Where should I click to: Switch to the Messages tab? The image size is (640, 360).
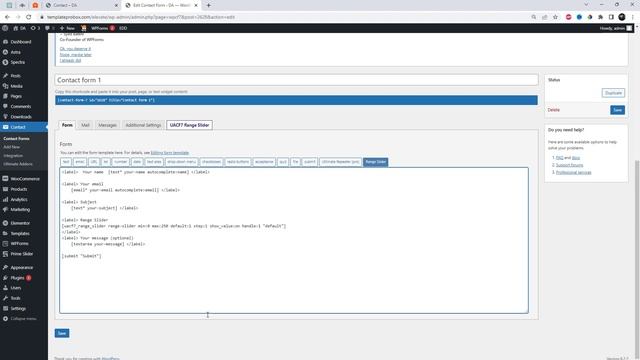coord(107,125)
